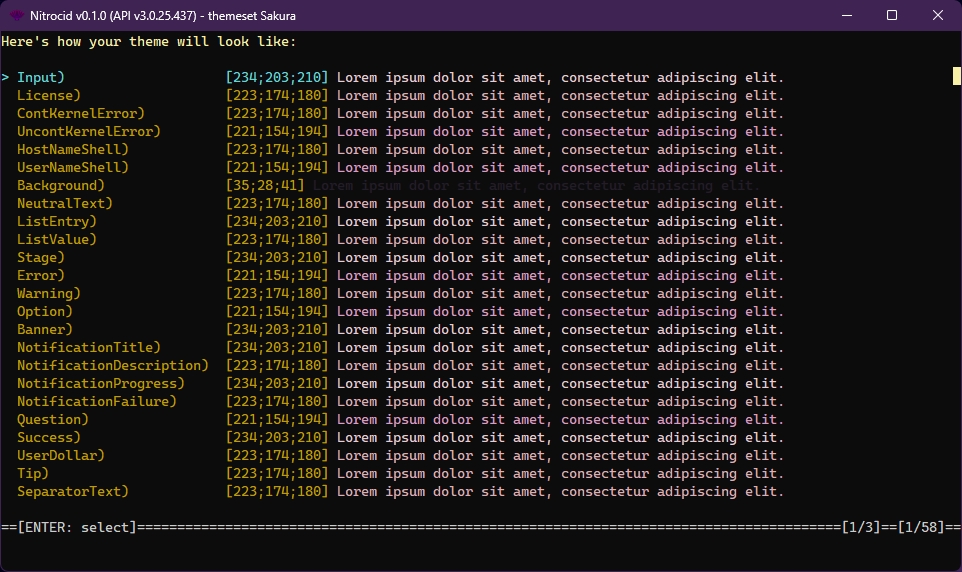This screenshot has height=572, width=962.
Task: Click the yellow scrollbar thumb at right
Action: coord(956,77)
